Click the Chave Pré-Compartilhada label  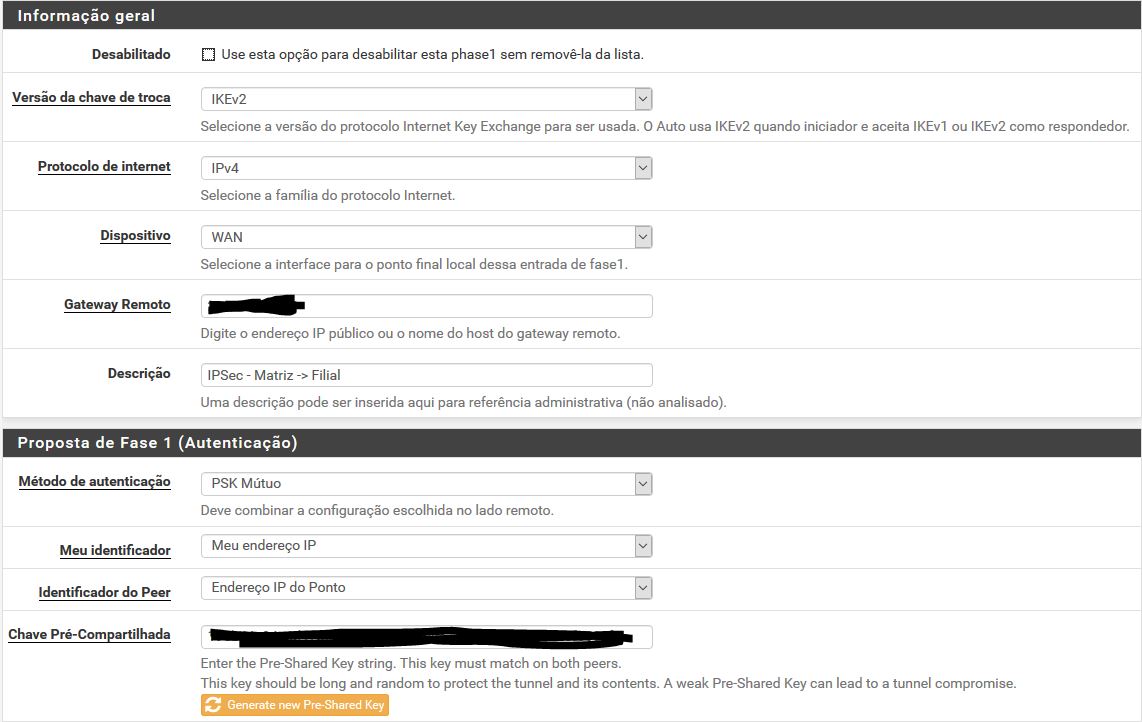coord(89,635)
